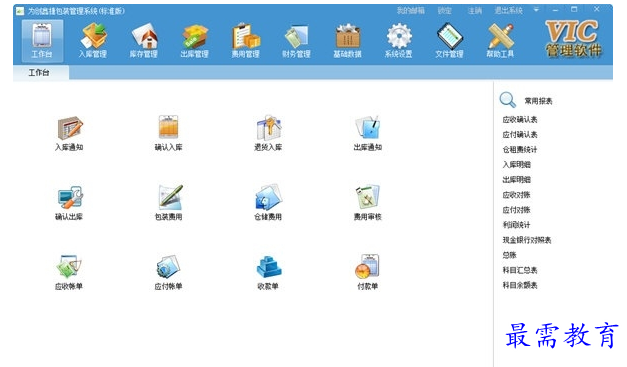Open 帮助工具 in toolbar
Screen dimensions: 627x367
pos(500,41)
